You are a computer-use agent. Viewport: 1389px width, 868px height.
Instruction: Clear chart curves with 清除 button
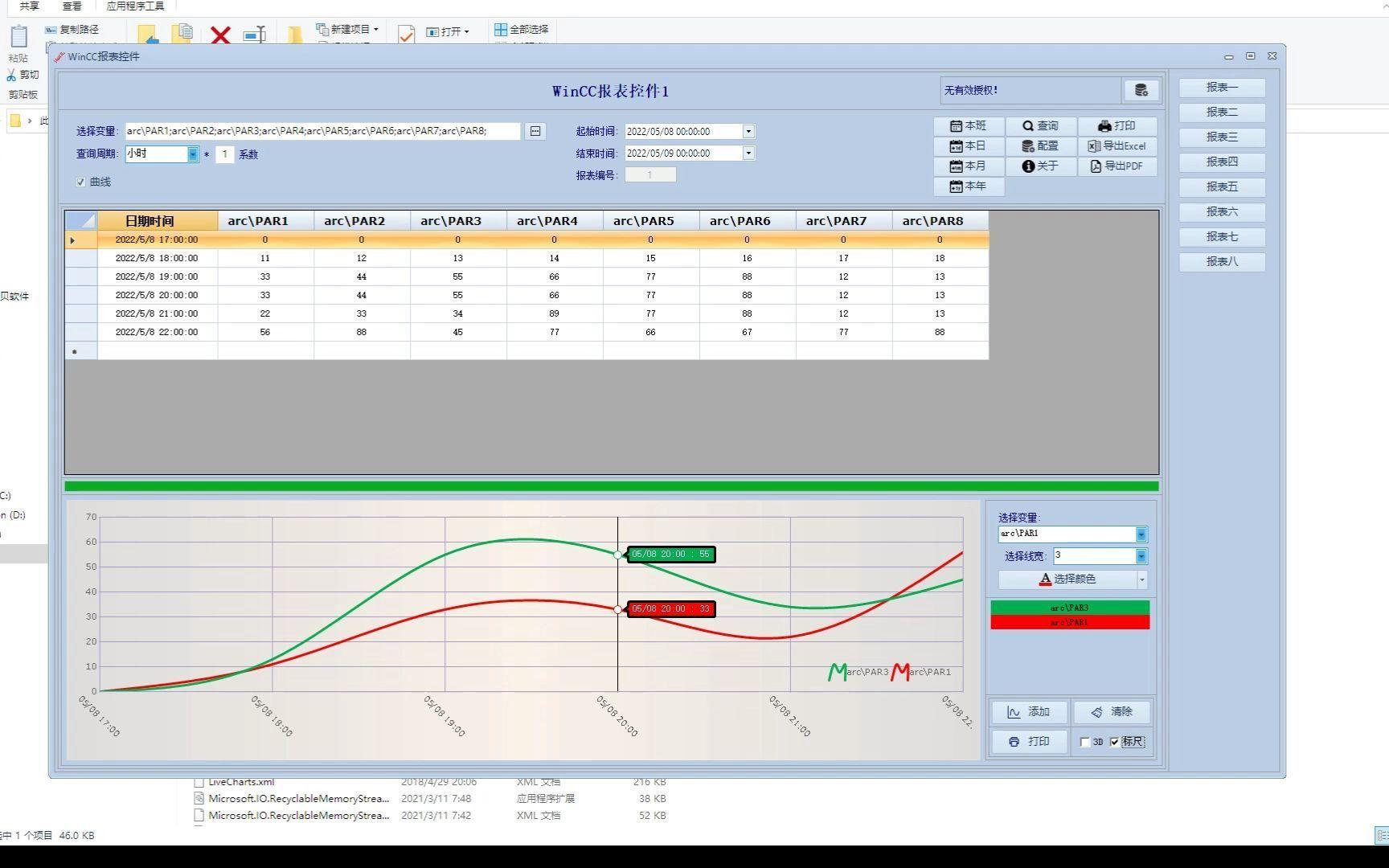(1112, 712)
